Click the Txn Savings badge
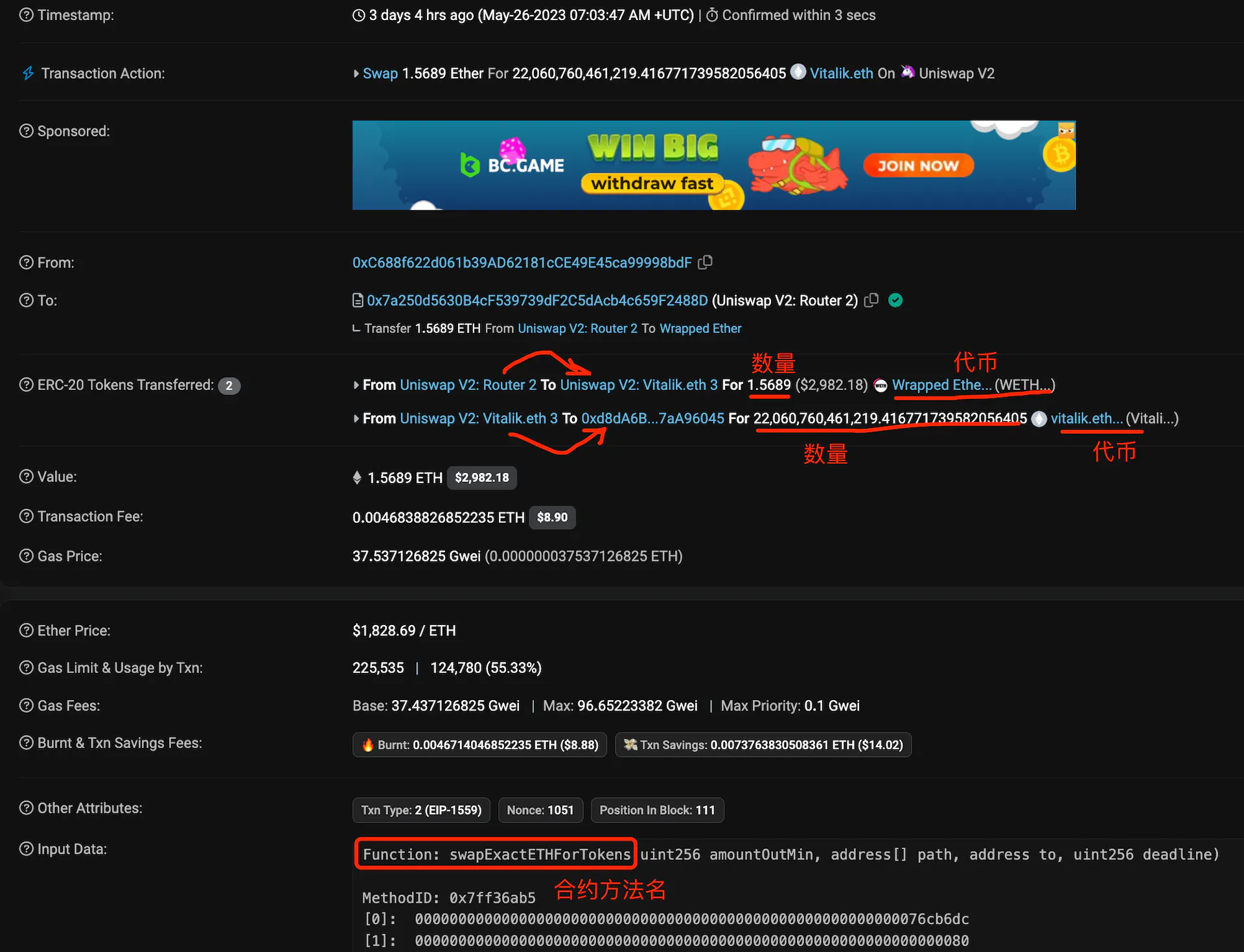The image size is (1244, 952). click(763, 745)
